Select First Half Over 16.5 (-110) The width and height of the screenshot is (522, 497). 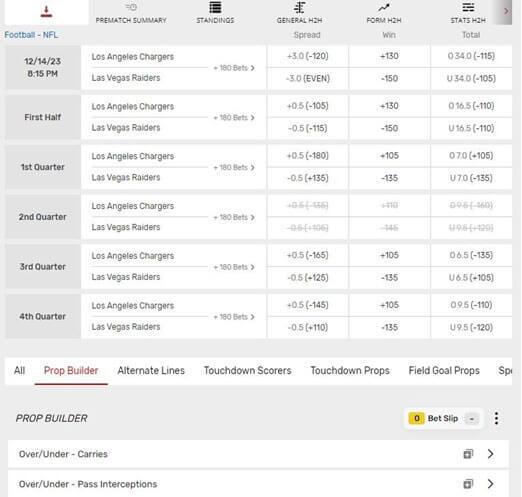tap(471, 106)
